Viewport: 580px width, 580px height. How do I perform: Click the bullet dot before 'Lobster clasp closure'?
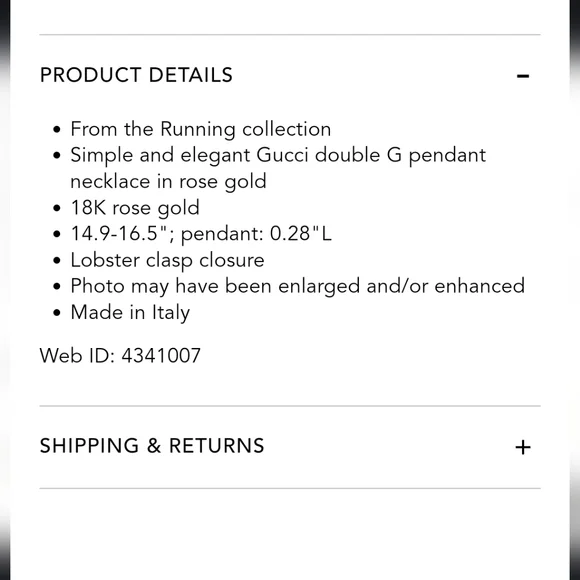[x=57, y=260]
